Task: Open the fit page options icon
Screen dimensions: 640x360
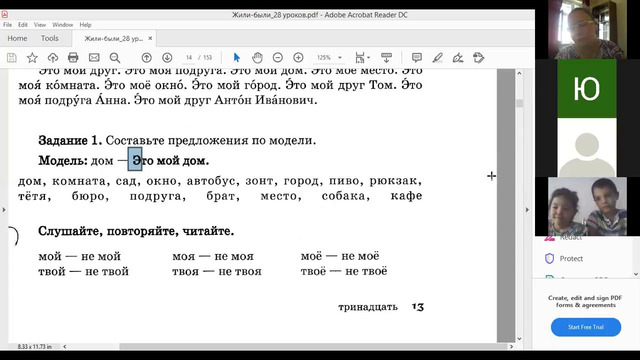Action: point(362,58)
